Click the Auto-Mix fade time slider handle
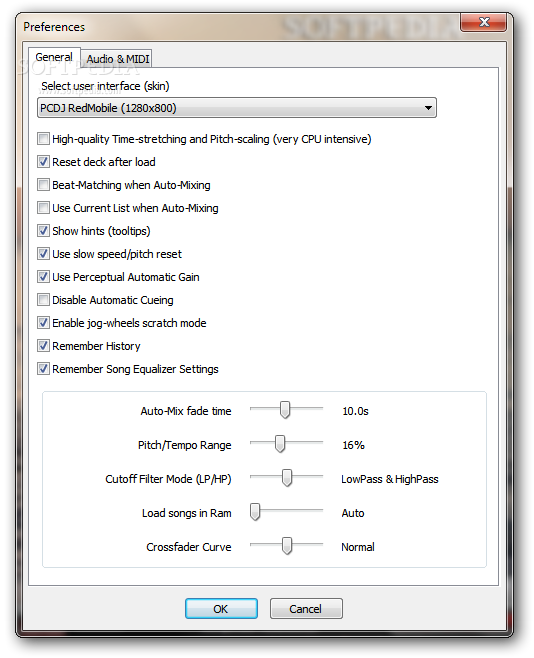 285,410
